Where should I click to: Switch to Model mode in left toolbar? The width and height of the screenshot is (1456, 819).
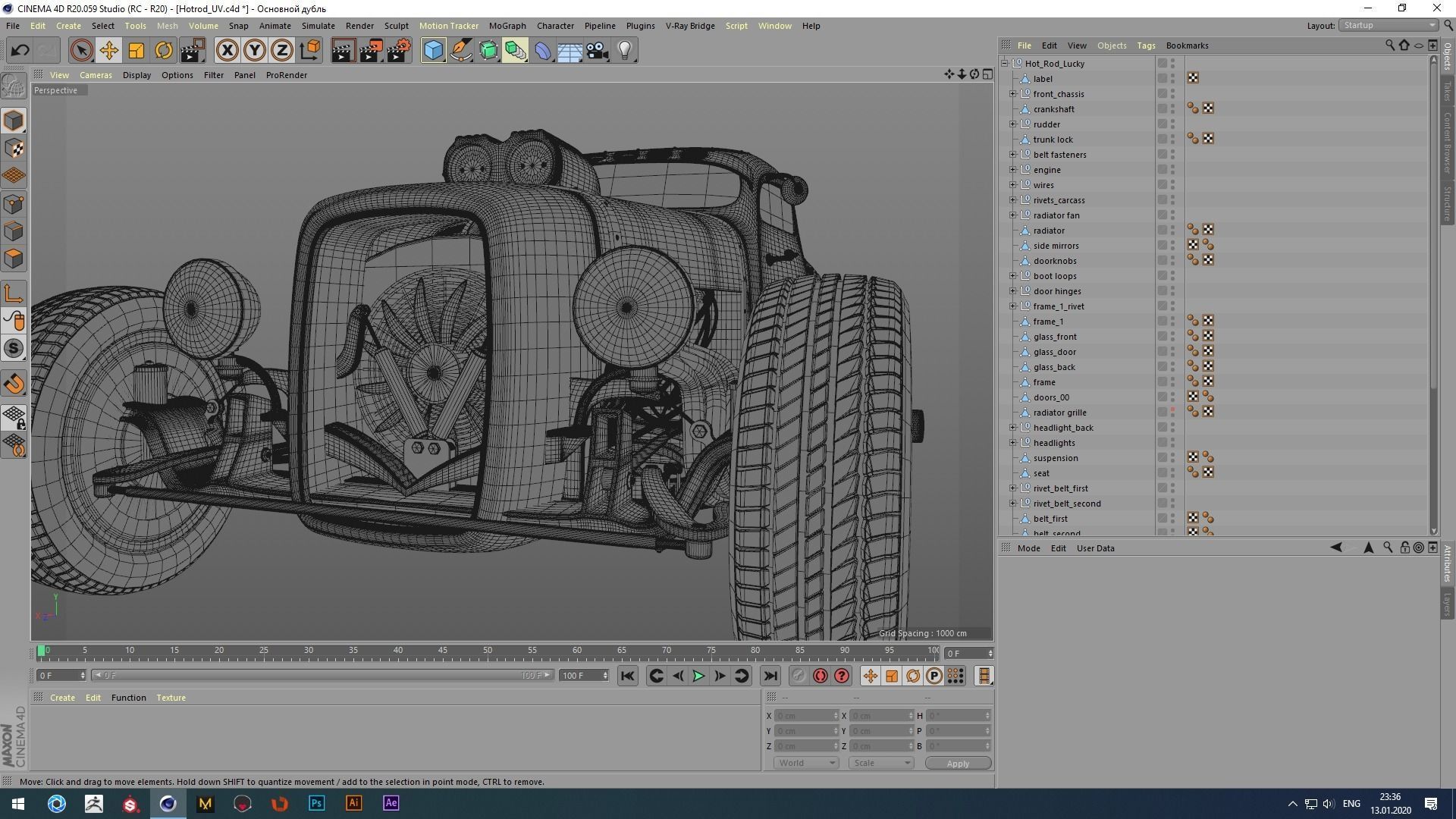pyautogui.click(x=14, y=121)
